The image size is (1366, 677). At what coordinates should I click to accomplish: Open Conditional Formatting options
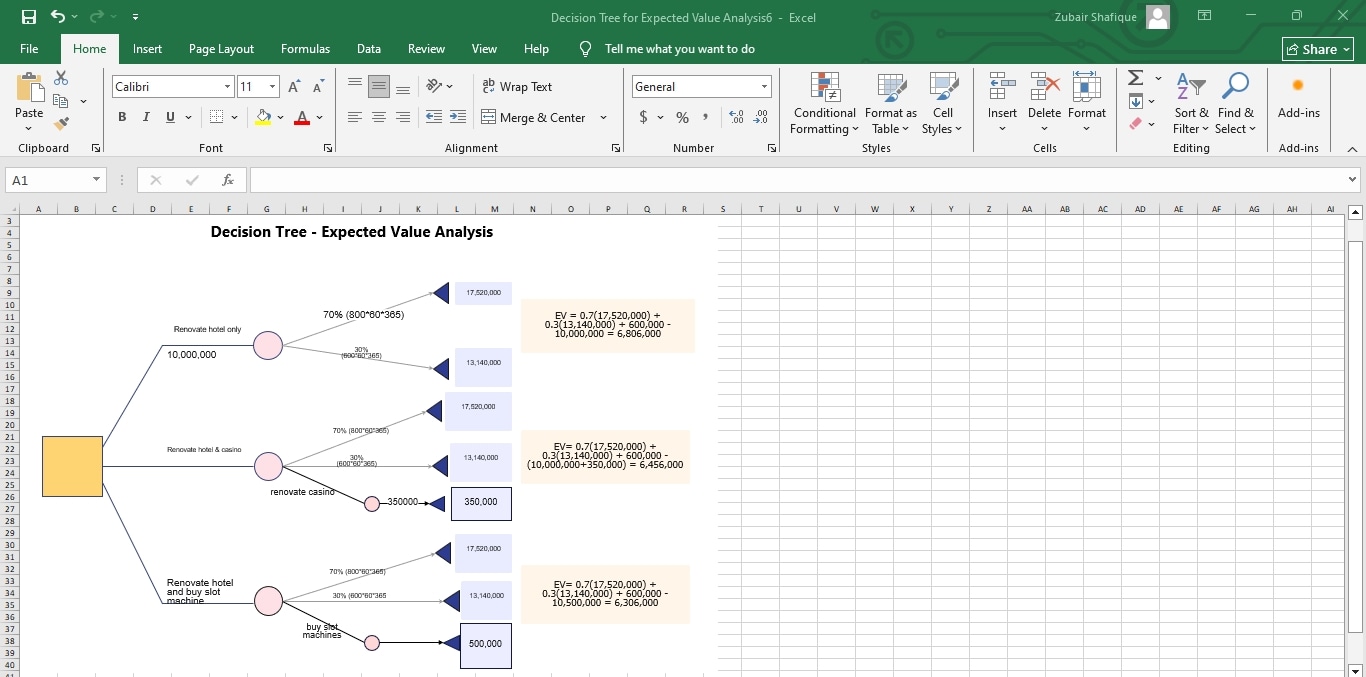[823, 103]
